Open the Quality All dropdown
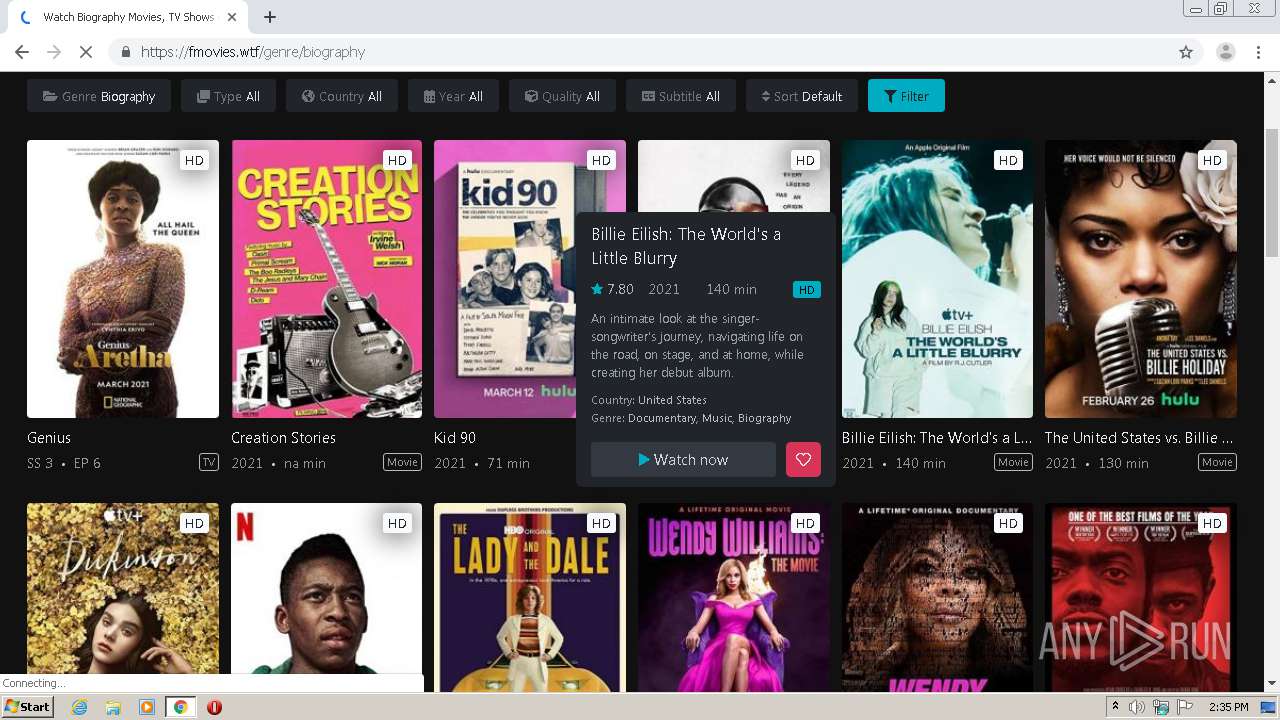Viewport: 1280px width, 720px height. [562, 96]
